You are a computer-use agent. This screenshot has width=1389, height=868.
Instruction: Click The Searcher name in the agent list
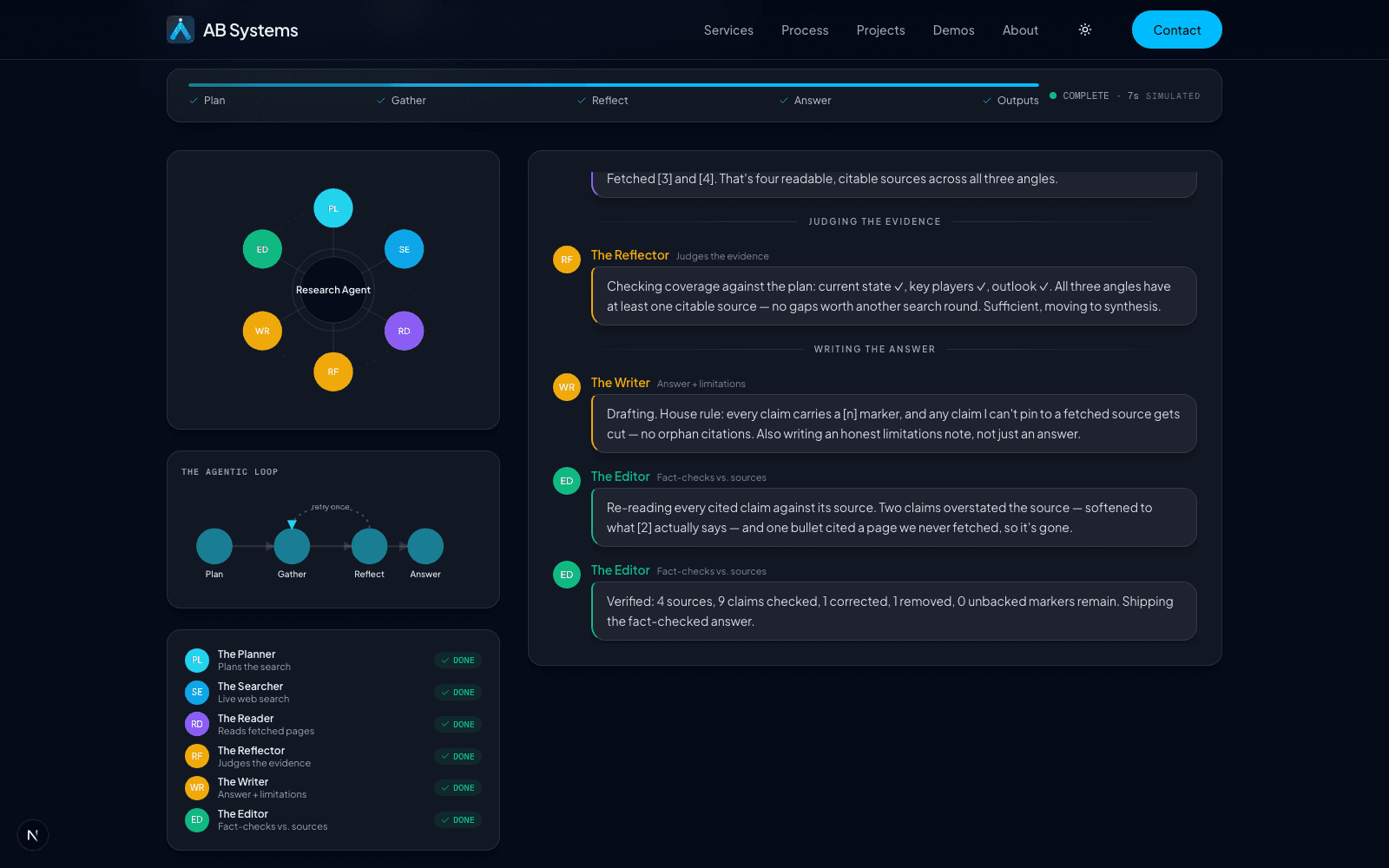(x=250, y=687)
